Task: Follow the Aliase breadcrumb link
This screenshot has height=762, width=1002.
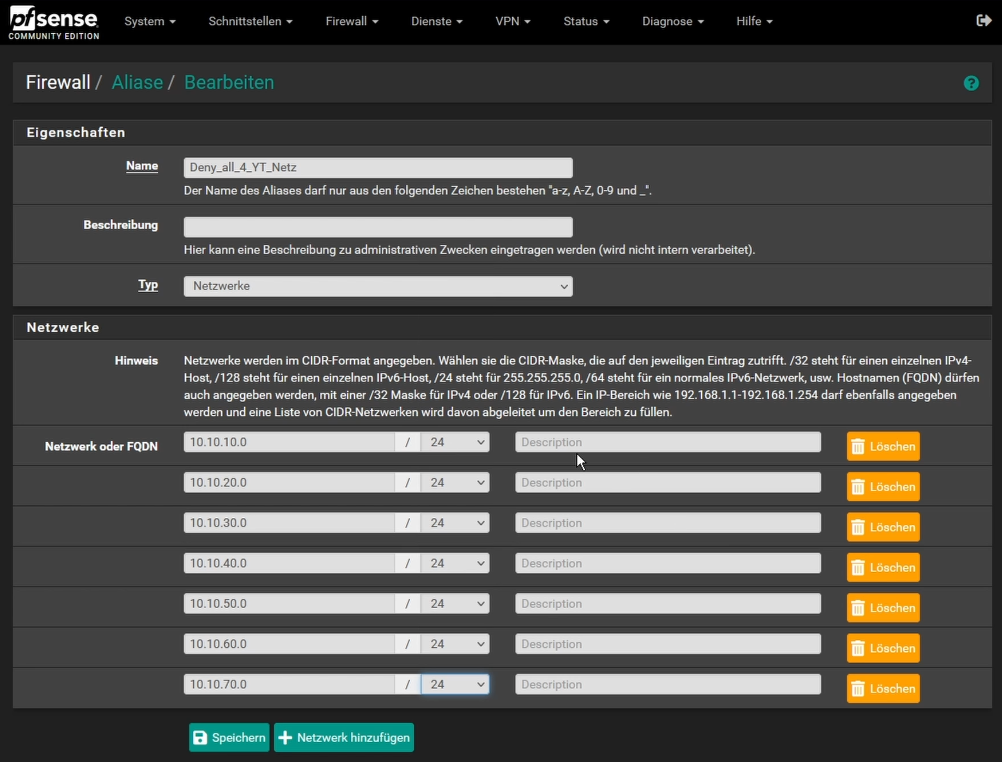Action: (x=137, y=82)
